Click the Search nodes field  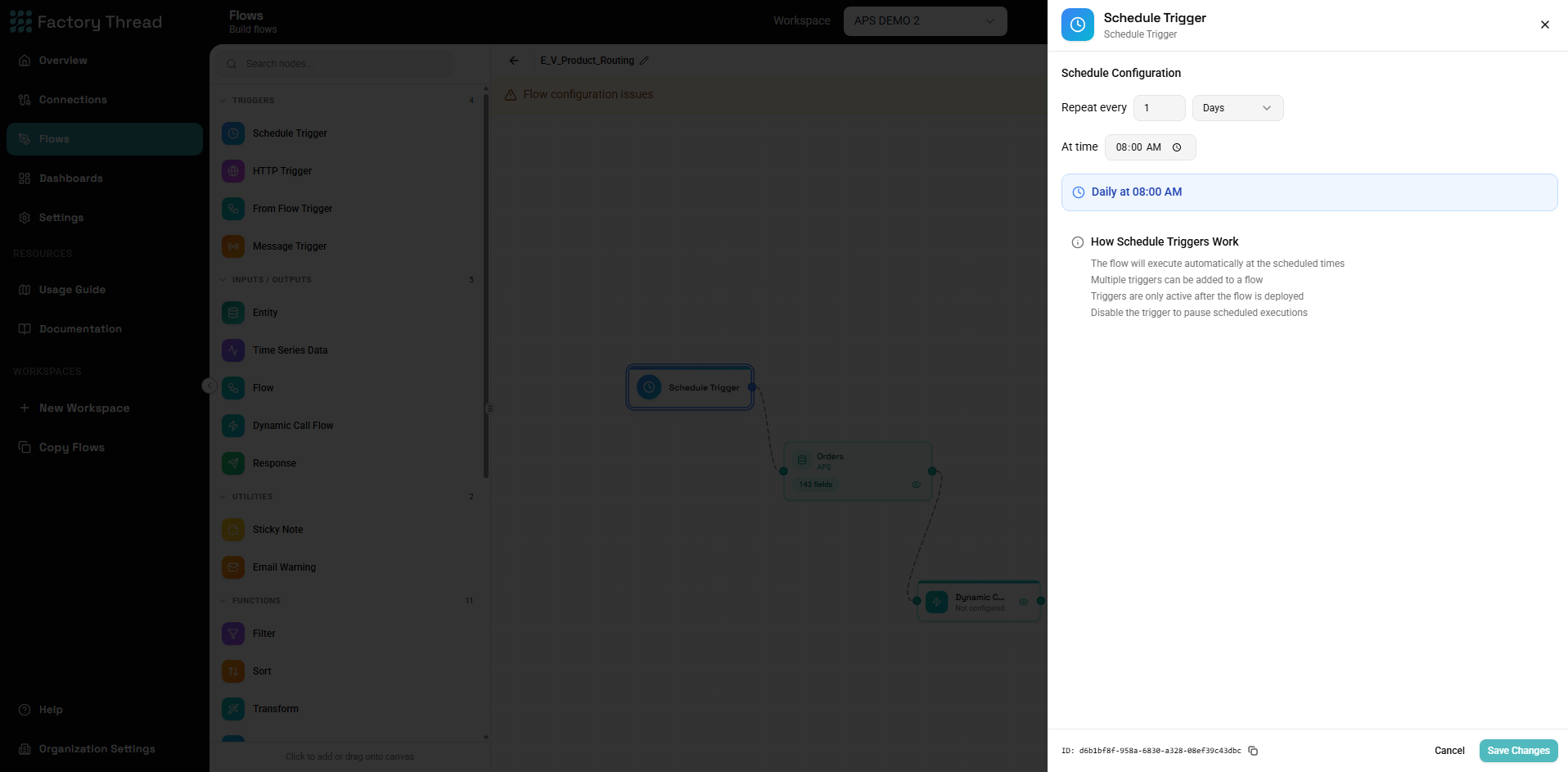click(x=335, y=64)
